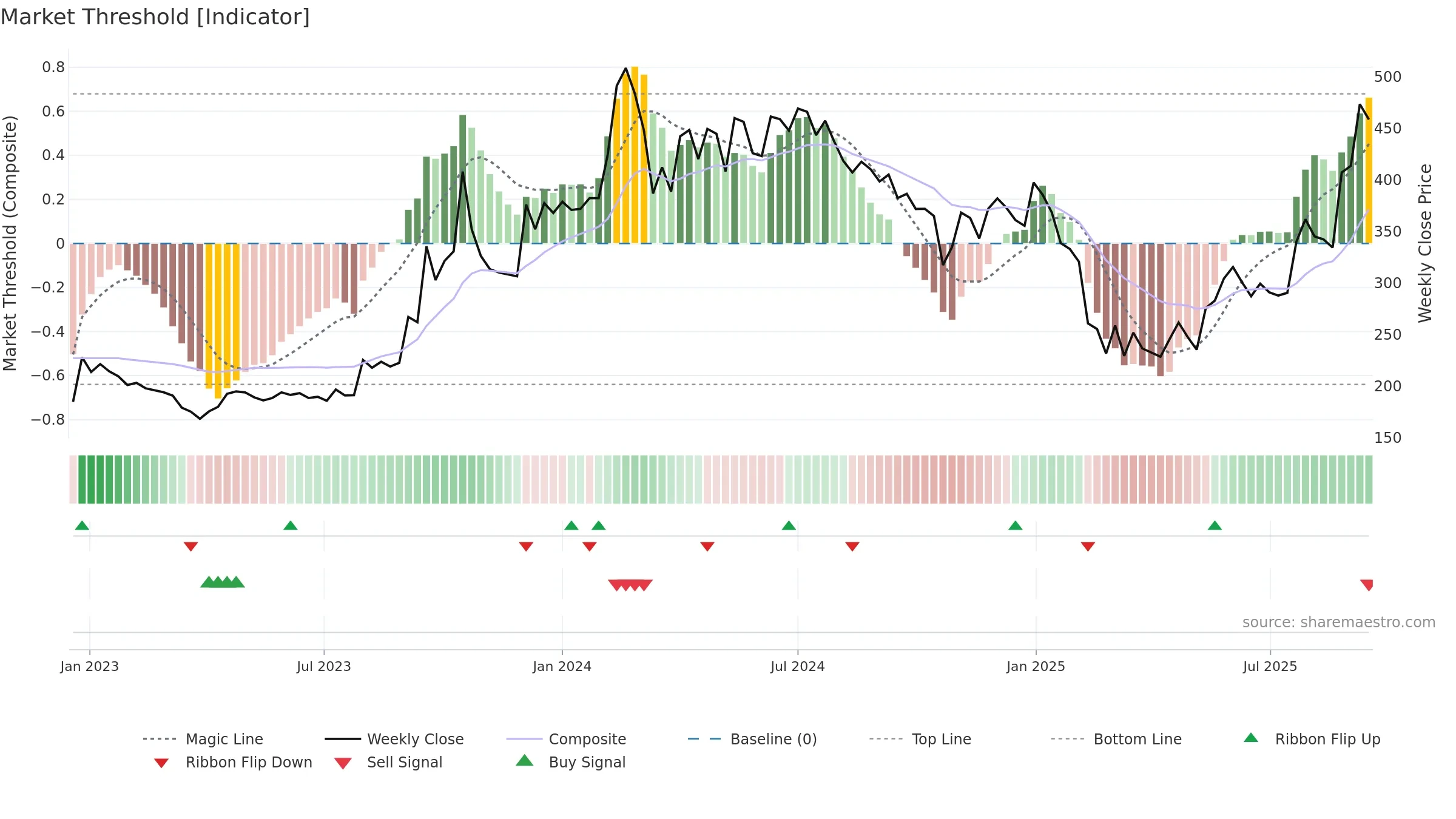This screenshot has width=1456, height=819.
Task: Toggle the Bottom Line legend entry
Action: point(1116,739)
